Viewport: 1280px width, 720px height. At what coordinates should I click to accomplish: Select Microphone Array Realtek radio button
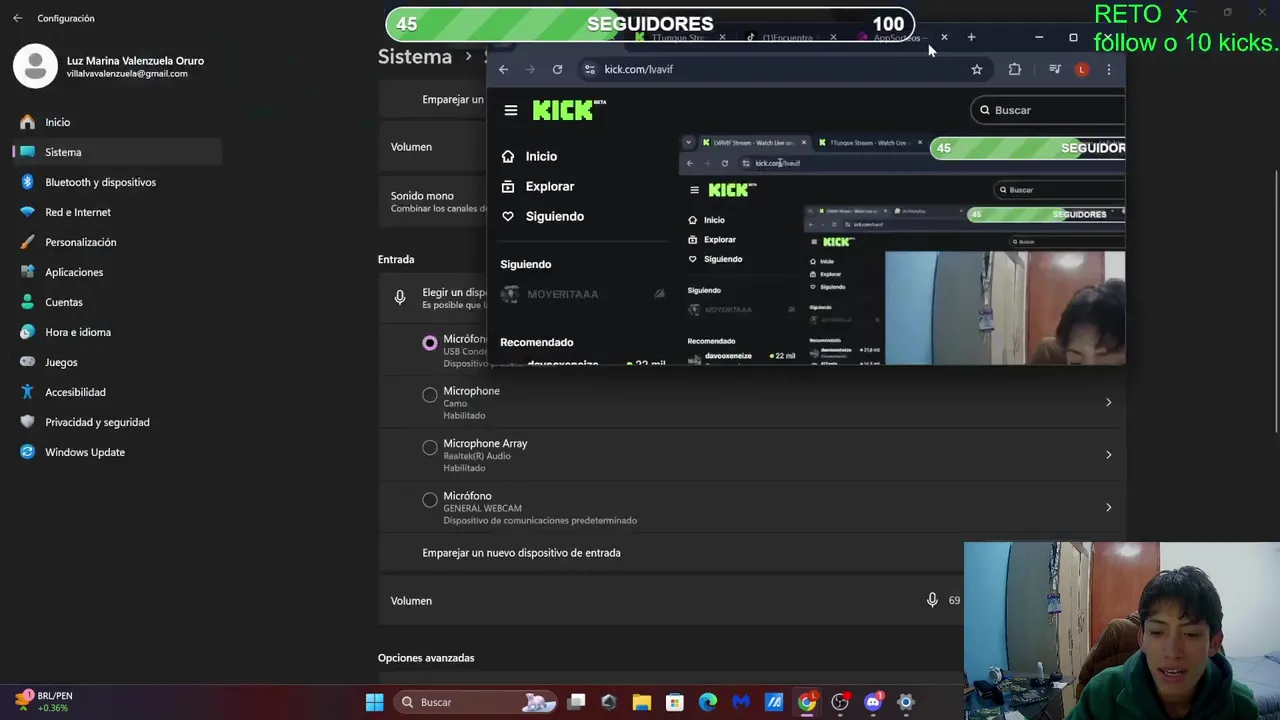[430, 447]
